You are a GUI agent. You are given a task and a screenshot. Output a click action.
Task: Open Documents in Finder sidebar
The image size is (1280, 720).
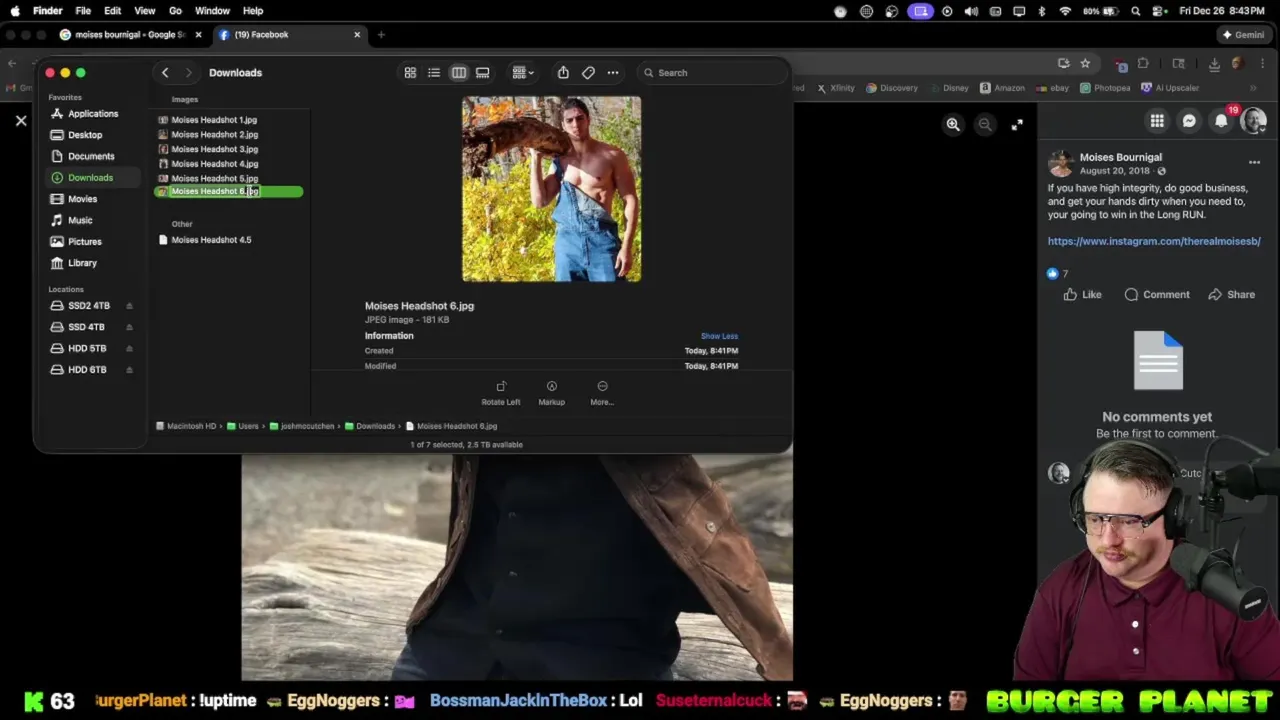90,156
